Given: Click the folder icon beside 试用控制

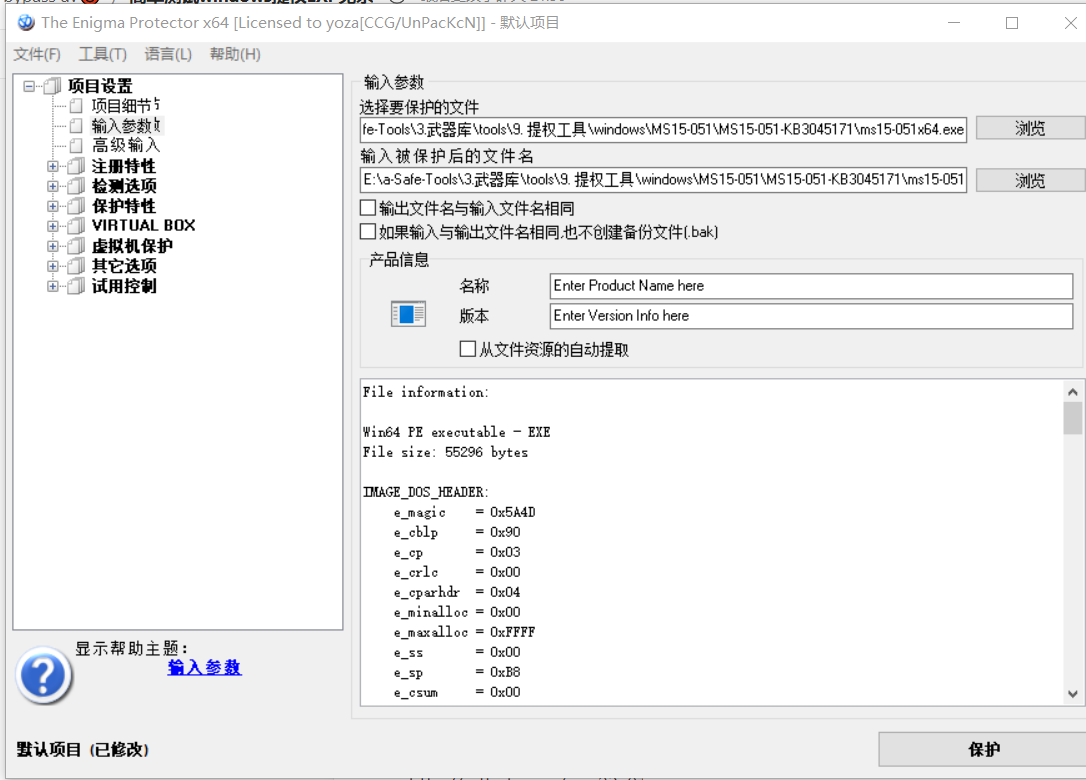Looking at the screenshot, I should click(76, 286).
